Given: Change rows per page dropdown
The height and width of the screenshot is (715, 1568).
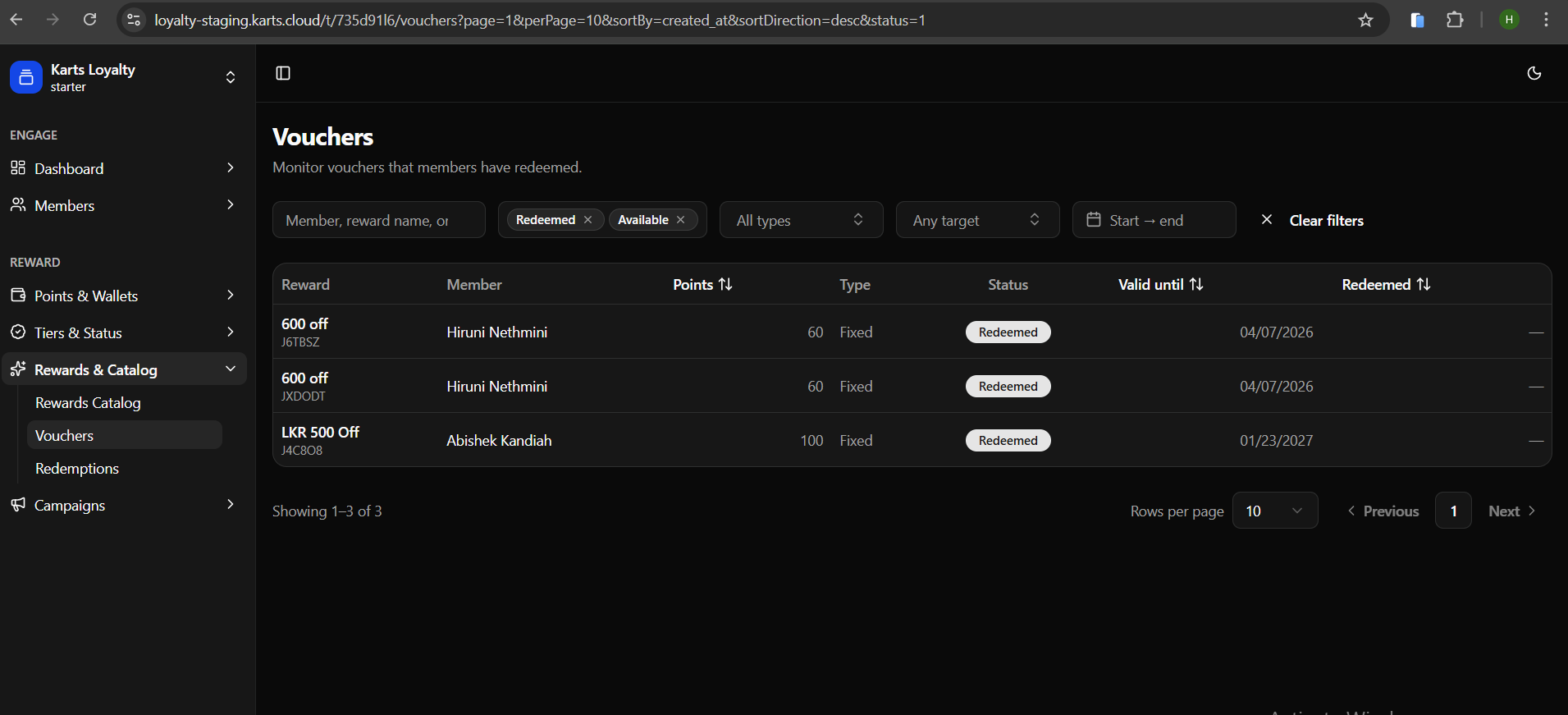Looking at the screenshot, I should tap(1274, 511).
